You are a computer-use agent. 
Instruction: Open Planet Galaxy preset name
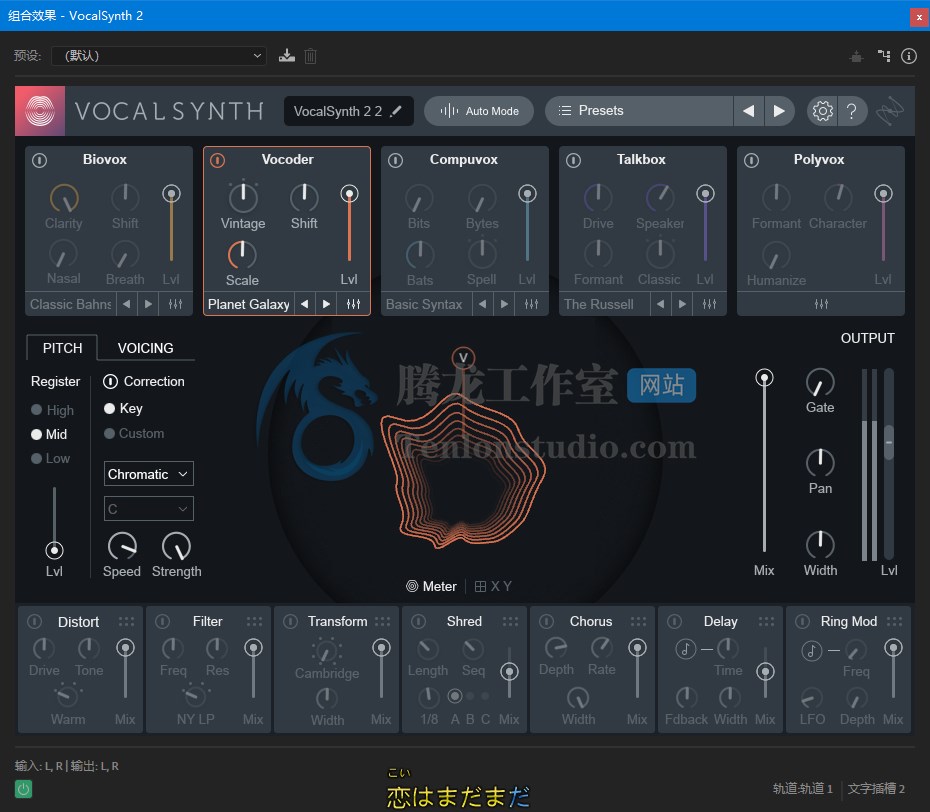pos(249,304)
